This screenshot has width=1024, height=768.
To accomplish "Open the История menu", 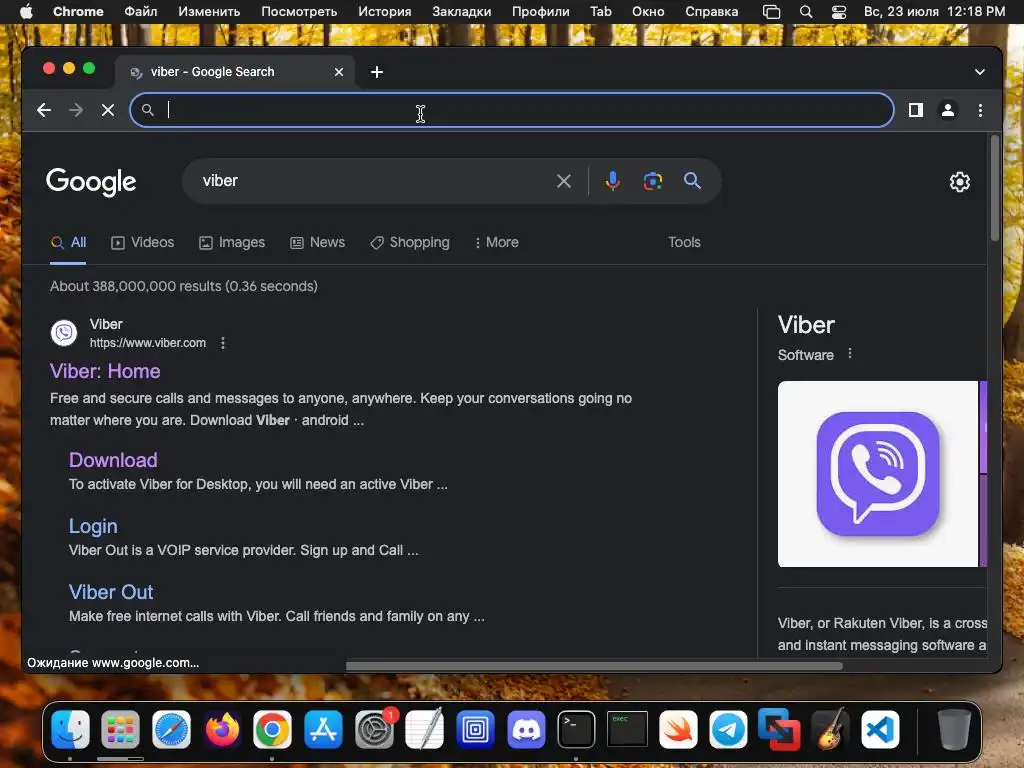I will [385, 11].
